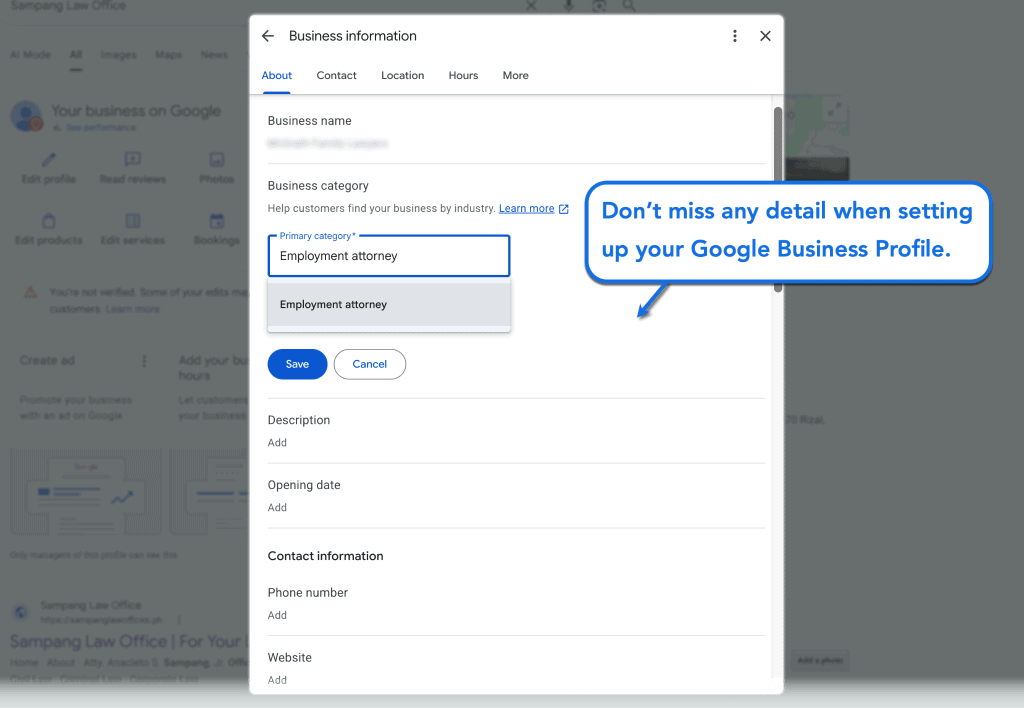This screenshot has width=1024, height=708.
Task: Open Edit products in background page
Action: point(48,230)
